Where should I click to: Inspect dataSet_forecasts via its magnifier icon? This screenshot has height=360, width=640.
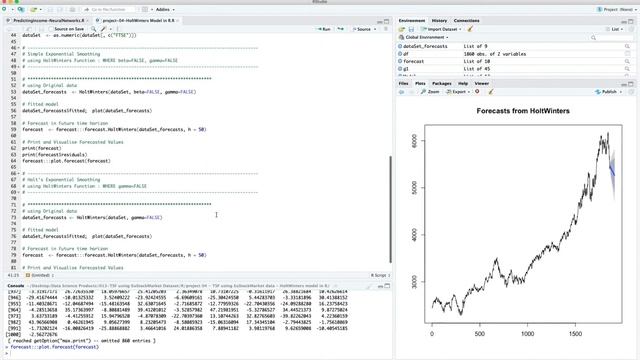pyautogui.click(x=627, y=46)
